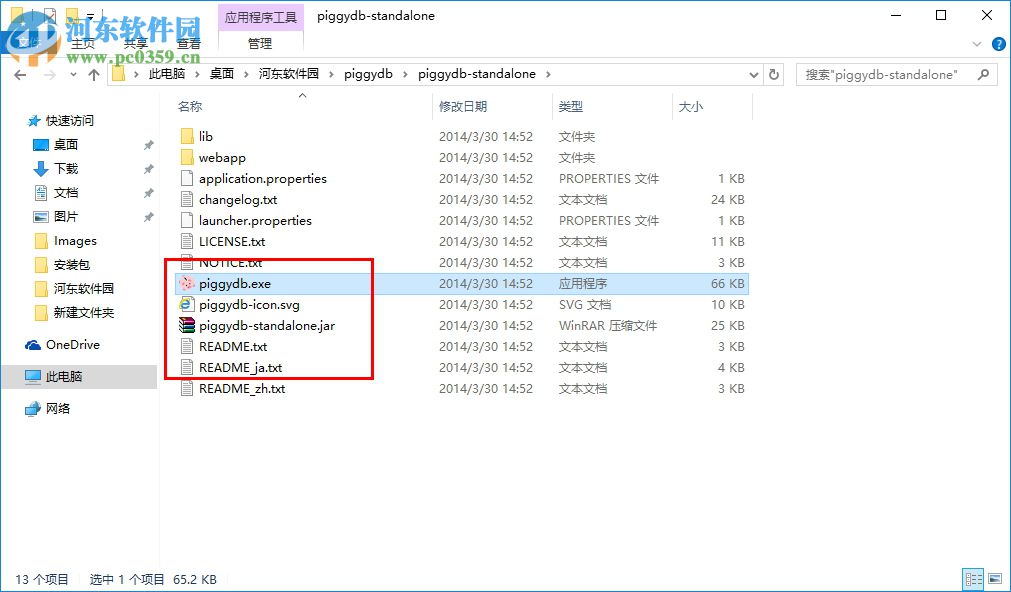Image resolution: width=1011 pixels, height=592 pixels.
Task: Open the 文件 (File) menu
Action: tap(30, 42)
